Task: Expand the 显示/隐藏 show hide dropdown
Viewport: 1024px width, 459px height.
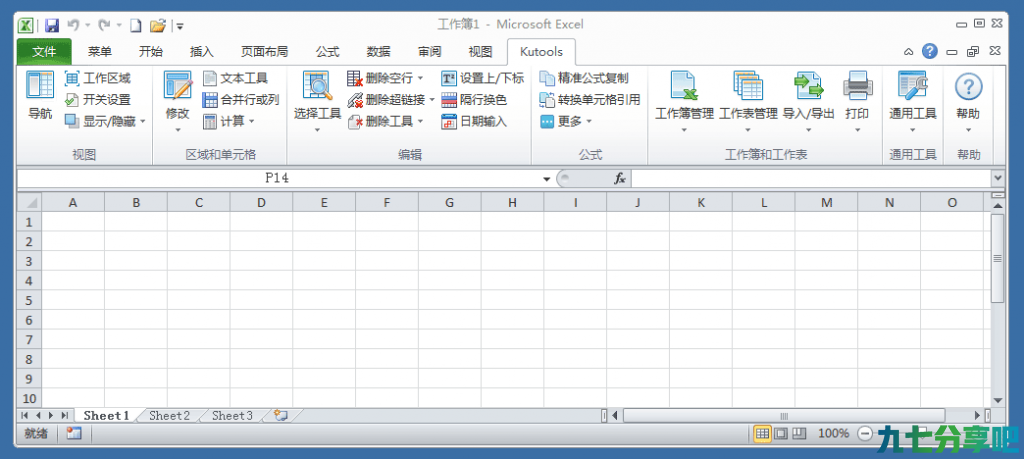Action: pos(143,121)
